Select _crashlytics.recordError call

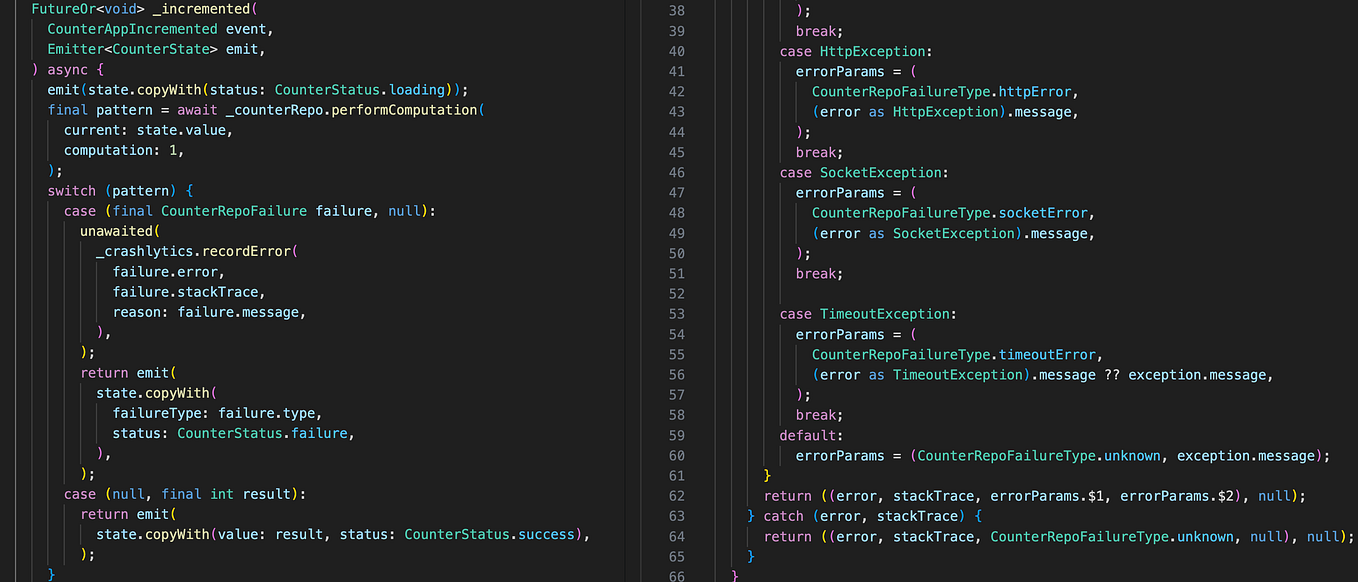(195, 251)
